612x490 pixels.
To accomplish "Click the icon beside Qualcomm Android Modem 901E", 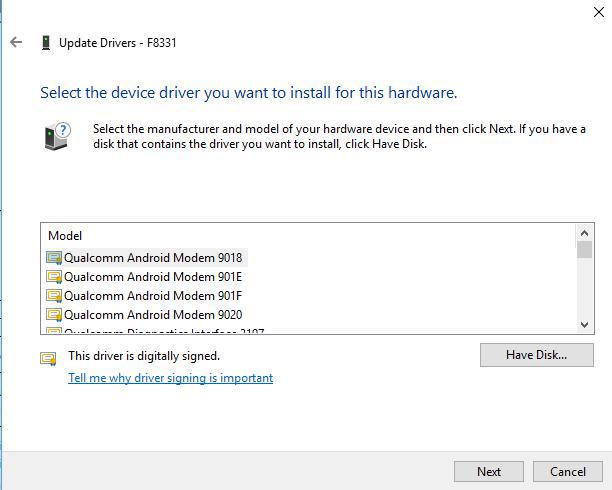I will click(54, 276).
